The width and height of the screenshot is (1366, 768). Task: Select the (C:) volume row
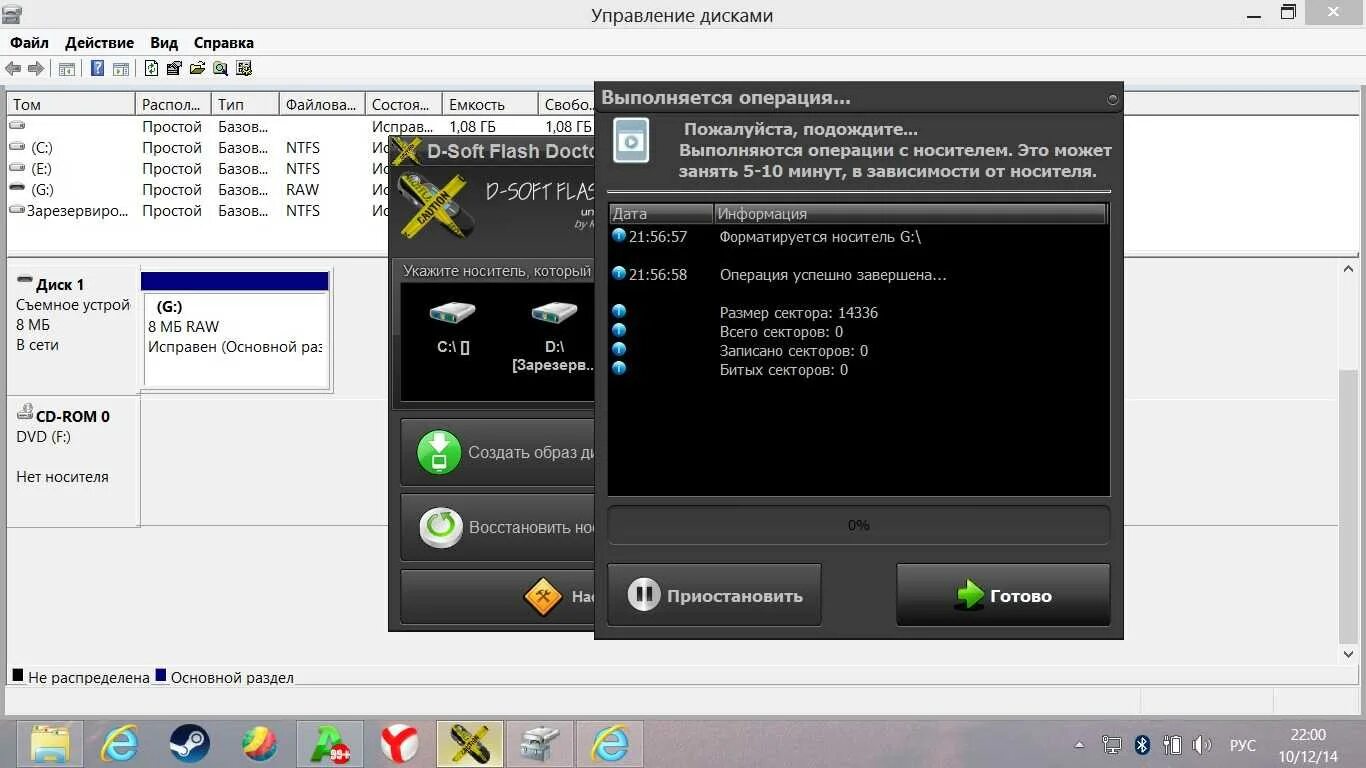197,147
